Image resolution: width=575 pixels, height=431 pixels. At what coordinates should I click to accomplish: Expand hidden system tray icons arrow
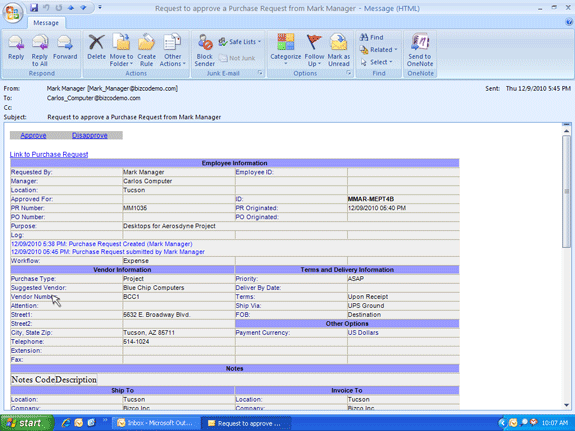[502, 423]
